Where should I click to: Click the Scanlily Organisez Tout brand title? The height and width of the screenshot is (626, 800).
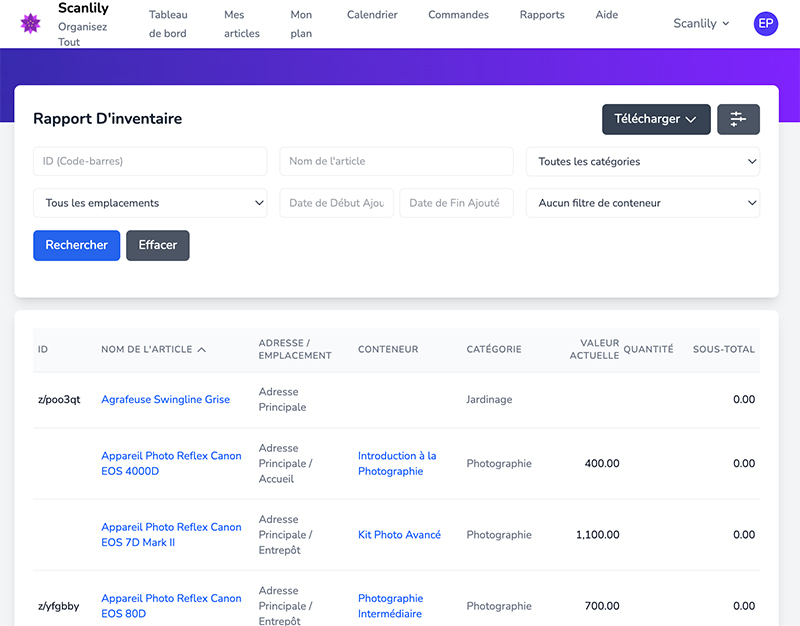click(83, 24)
